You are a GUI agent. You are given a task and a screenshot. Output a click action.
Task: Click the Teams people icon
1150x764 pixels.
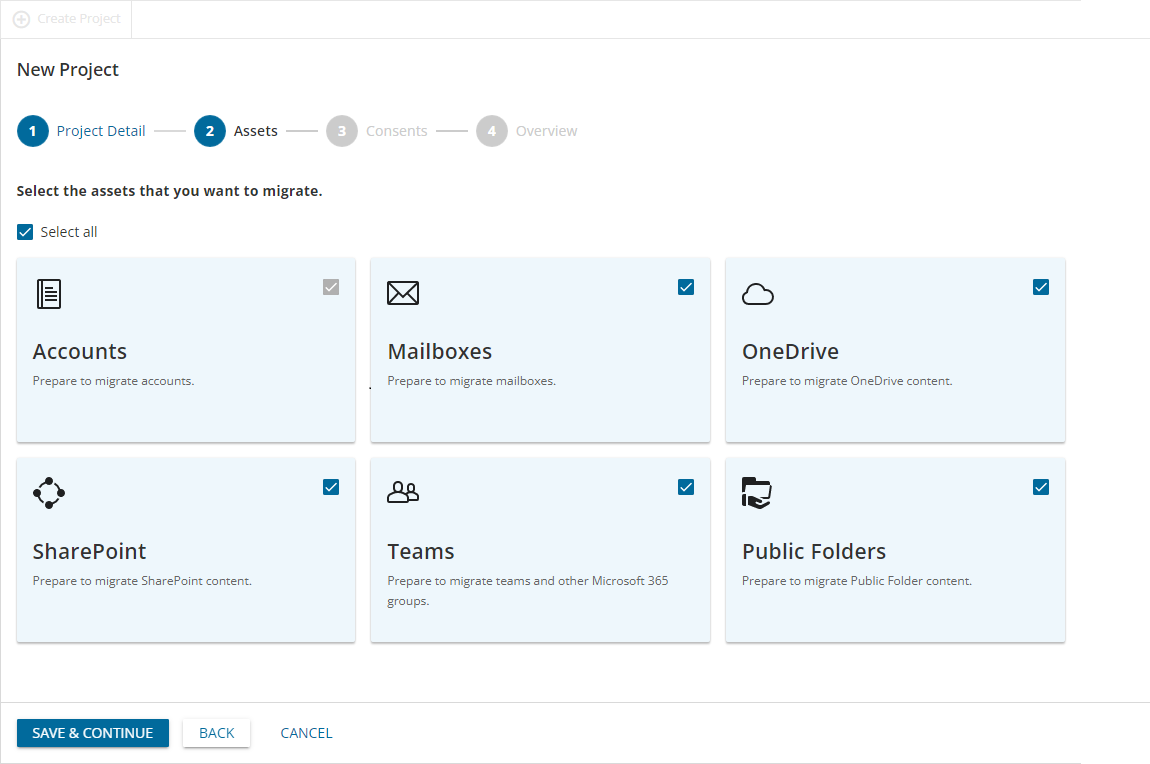403,492
